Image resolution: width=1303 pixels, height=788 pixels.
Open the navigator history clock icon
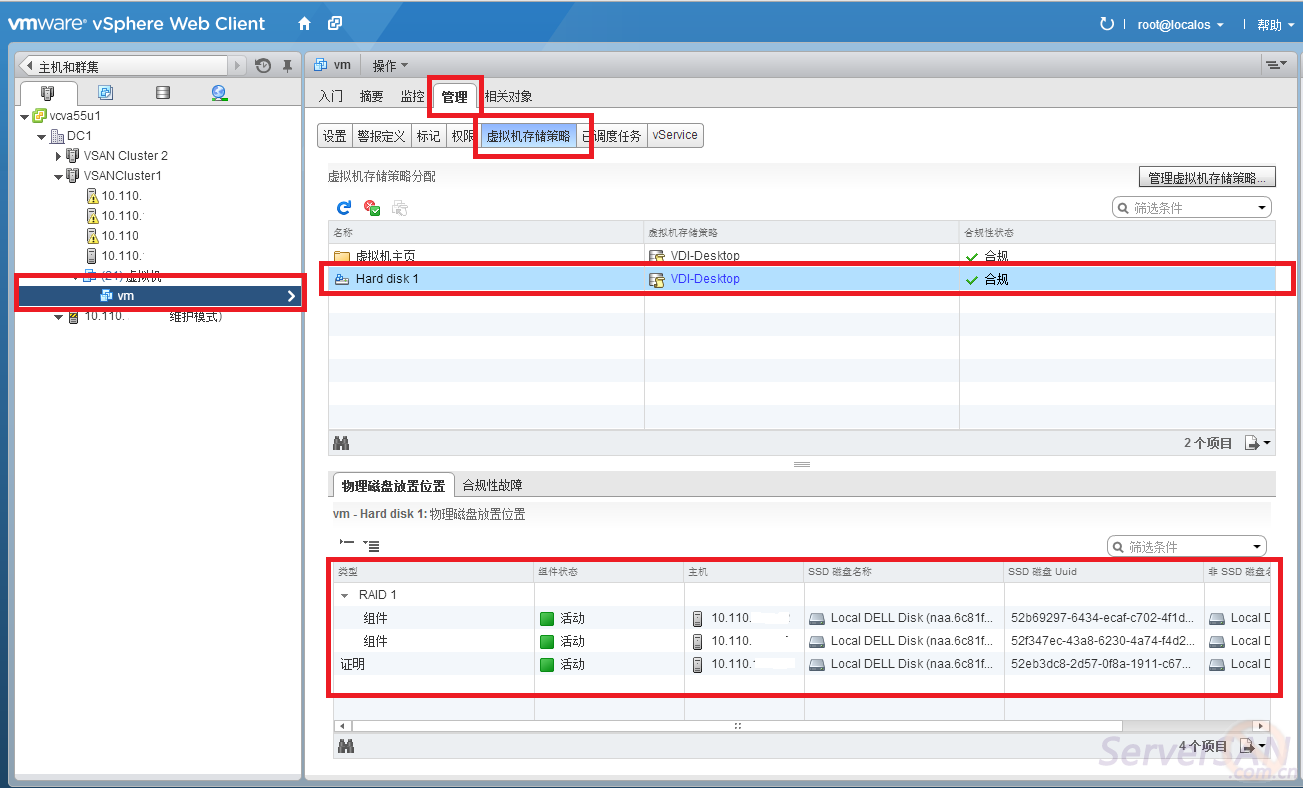(263, 66)
